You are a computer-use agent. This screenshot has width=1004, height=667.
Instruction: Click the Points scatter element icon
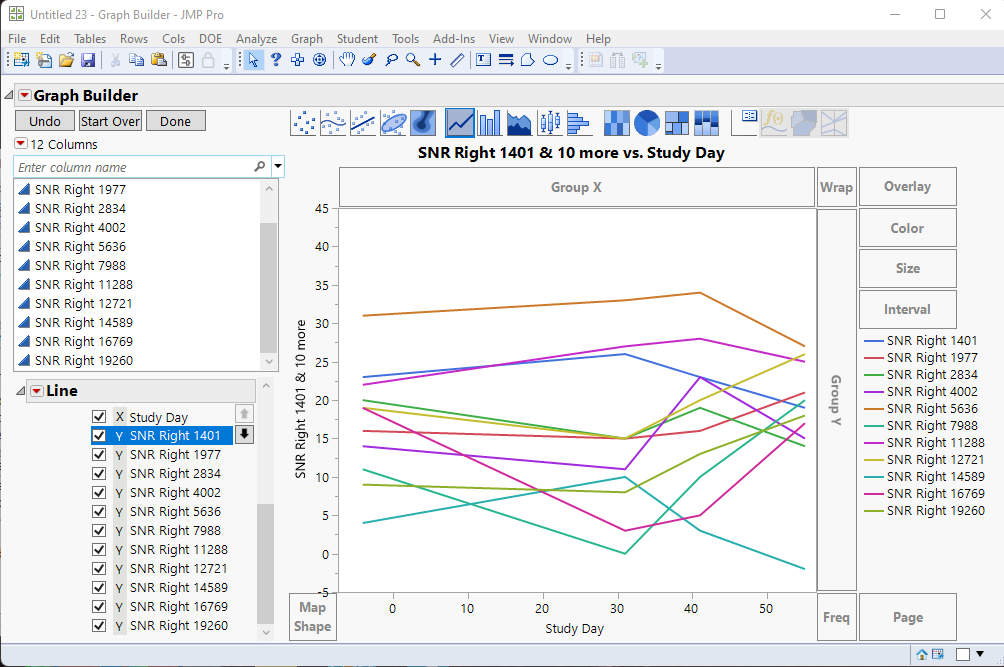click(x=304, y=123)
